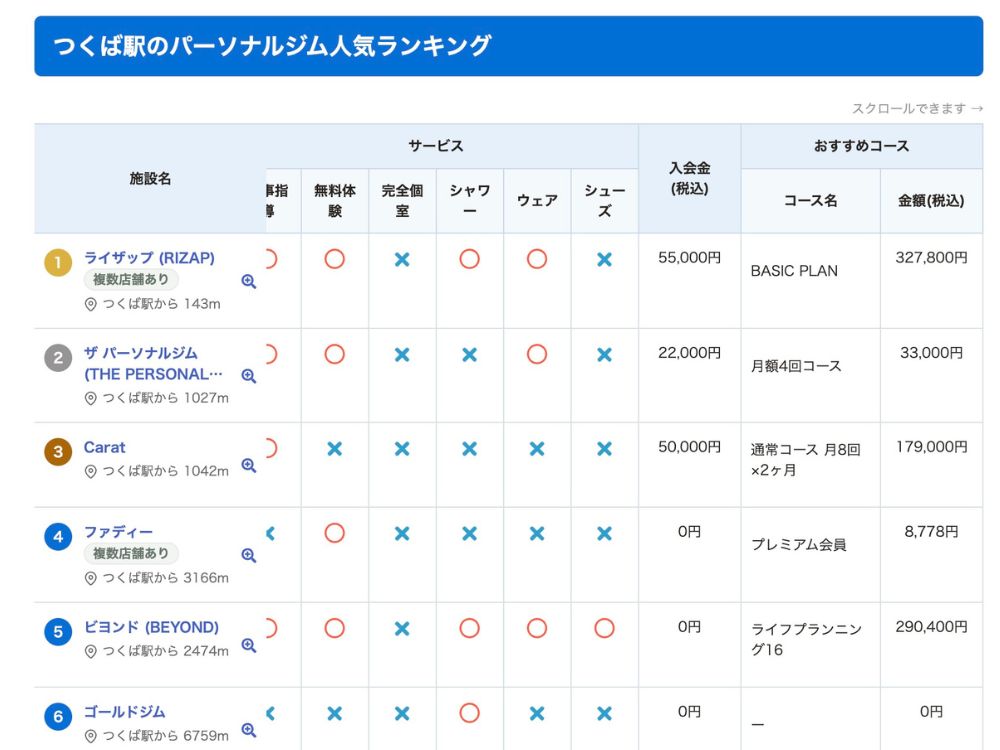Click the magnifier icon in the ファディー row

click(x=249, y=555)
